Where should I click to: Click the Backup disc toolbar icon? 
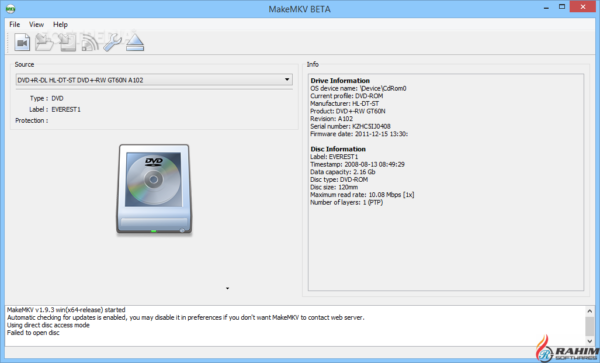point(67,42)
